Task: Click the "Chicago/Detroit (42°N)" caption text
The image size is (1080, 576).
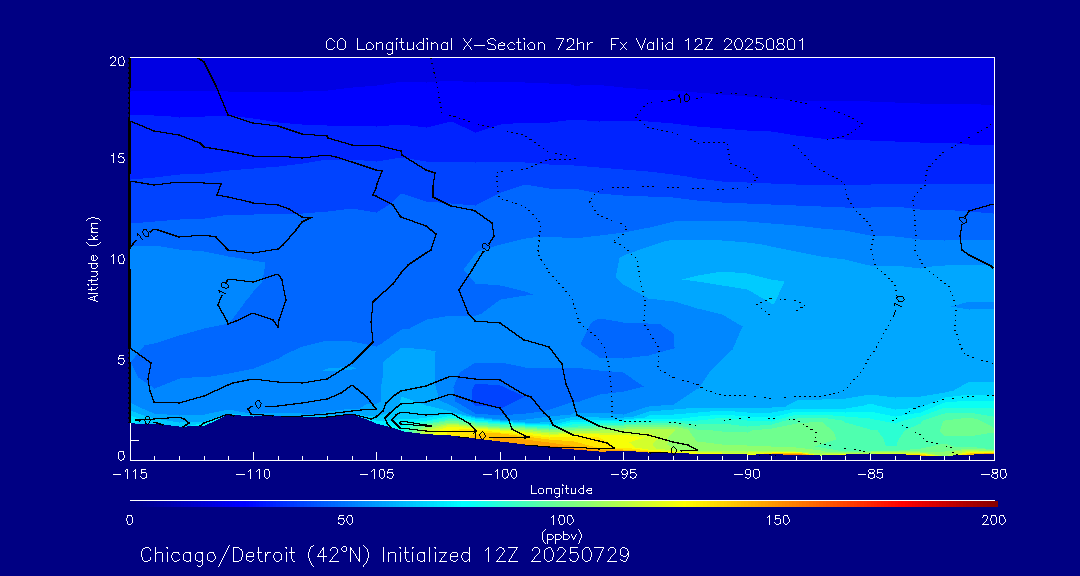Action: tap(257, 555)
